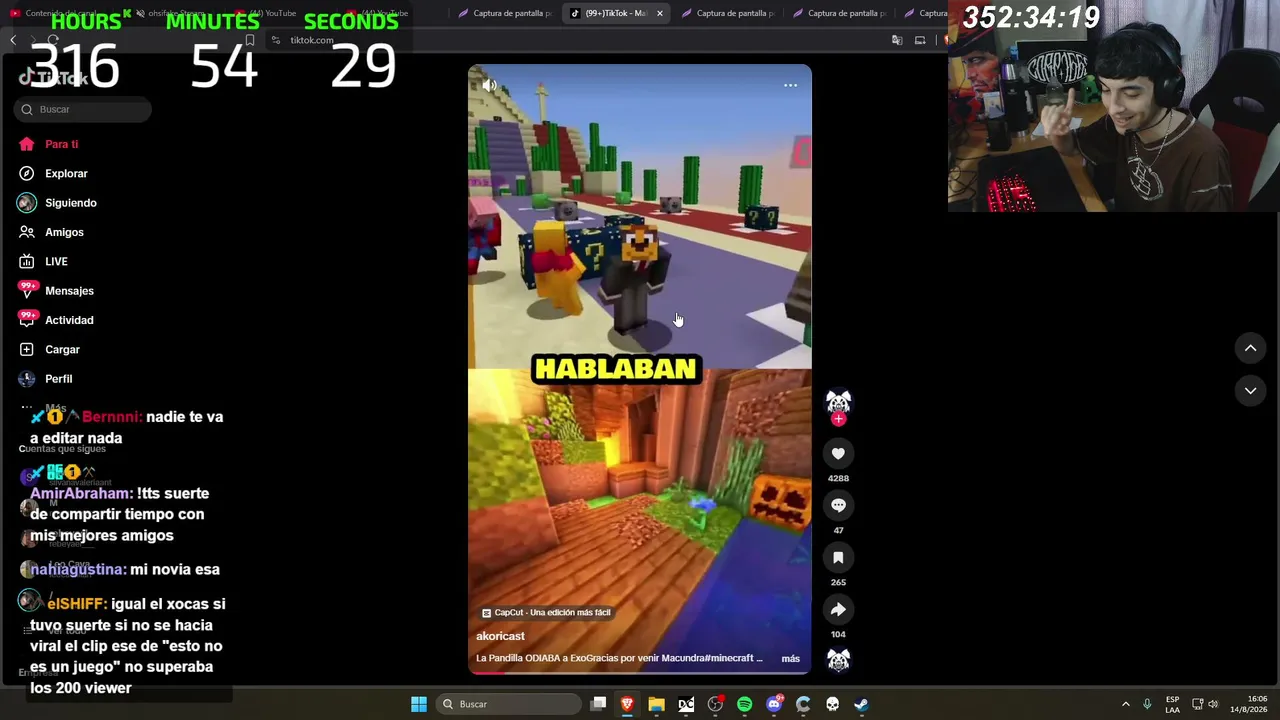The image size is (1280, 720).
Task: Like the video with the heart icon
Action: (x=838, y=454)
